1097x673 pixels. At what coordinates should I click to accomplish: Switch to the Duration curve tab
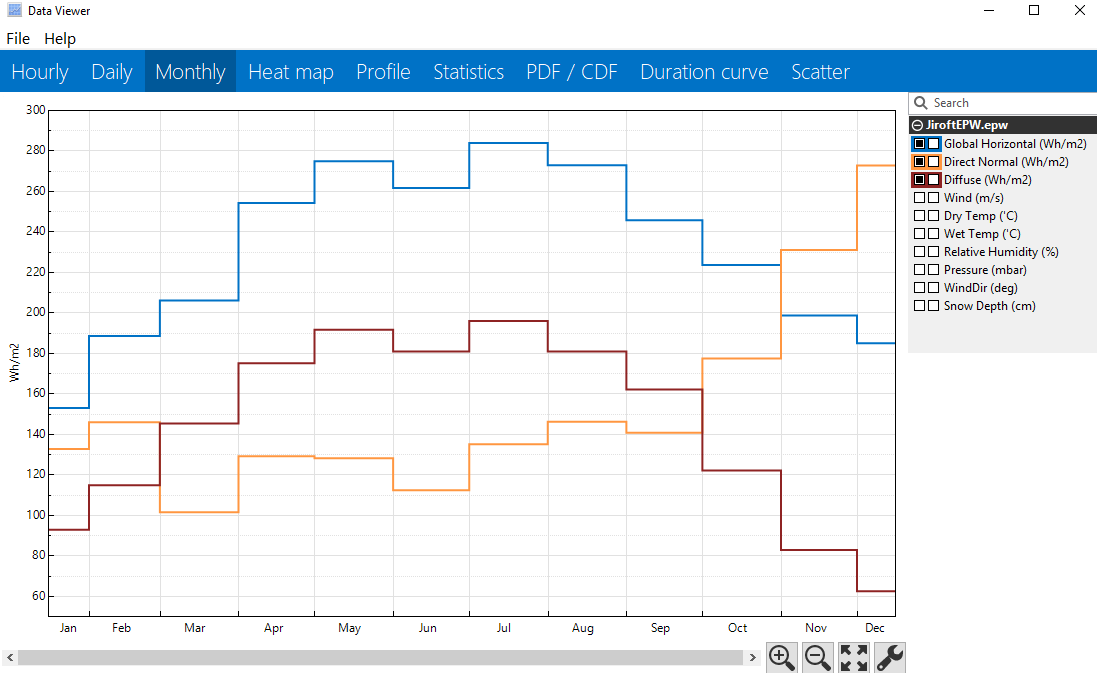(704, 72)
